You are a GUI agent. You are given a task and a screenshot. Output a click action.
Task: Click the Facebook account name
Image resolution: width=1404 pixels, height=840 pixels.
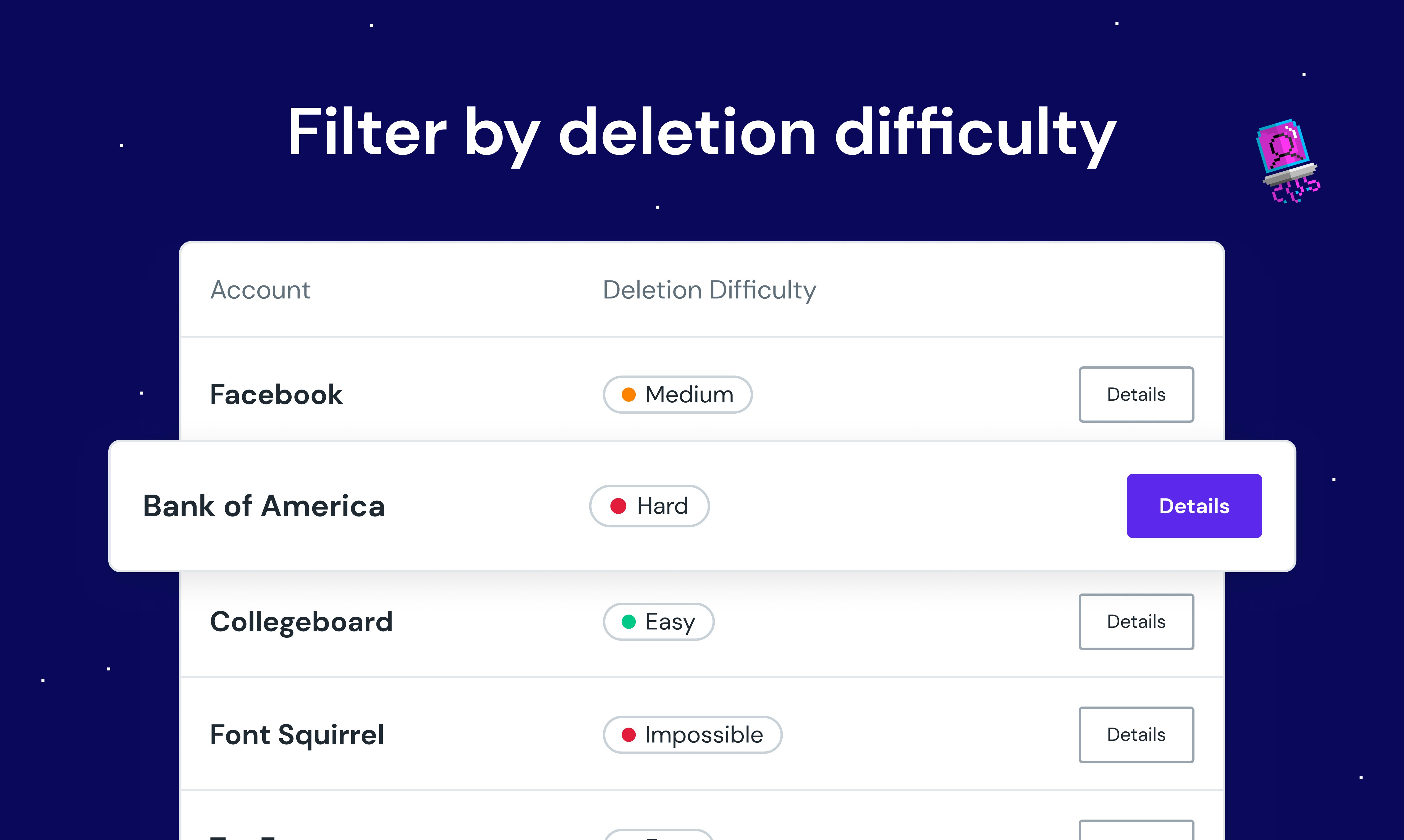[x=276, y=395]
